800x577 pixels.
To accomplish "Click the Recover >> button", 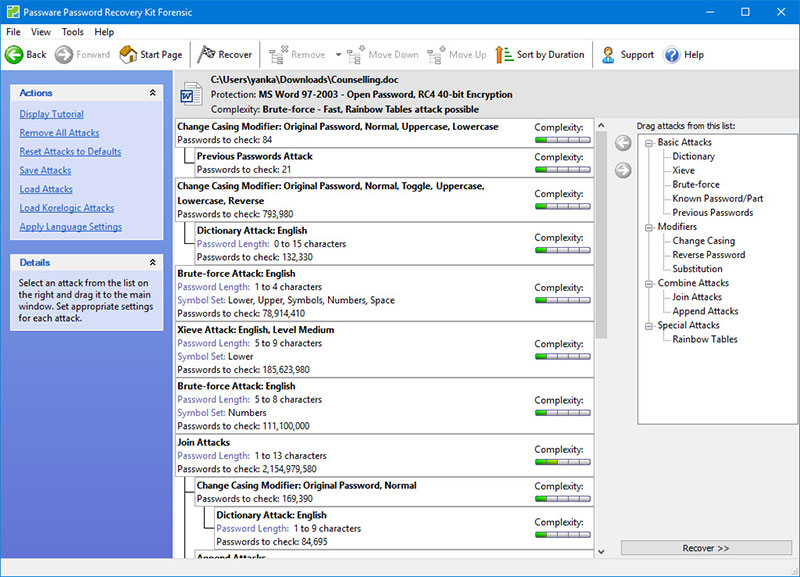I will (x=706, y=548).
